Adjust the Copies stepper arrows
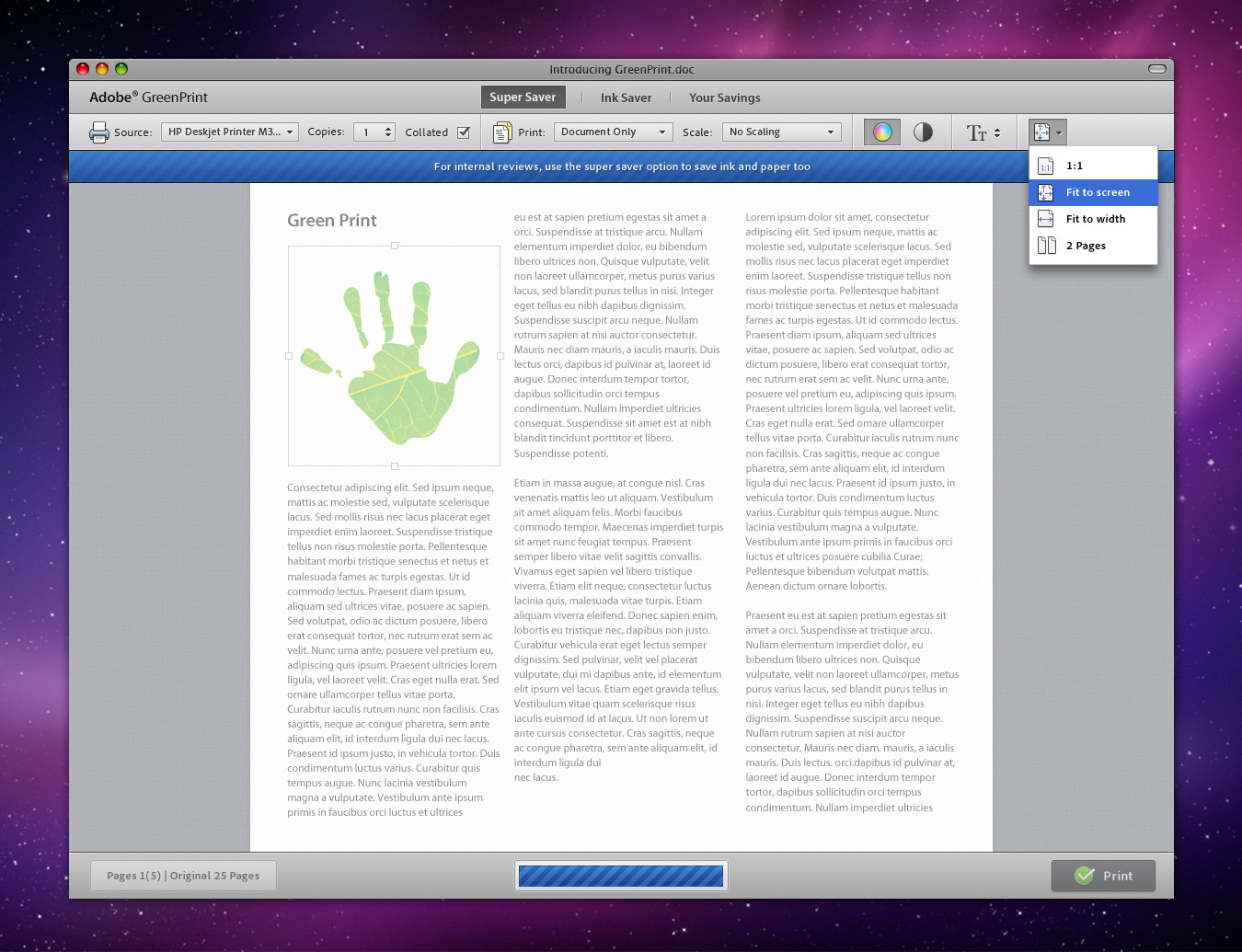 click(x=388, y=132)
